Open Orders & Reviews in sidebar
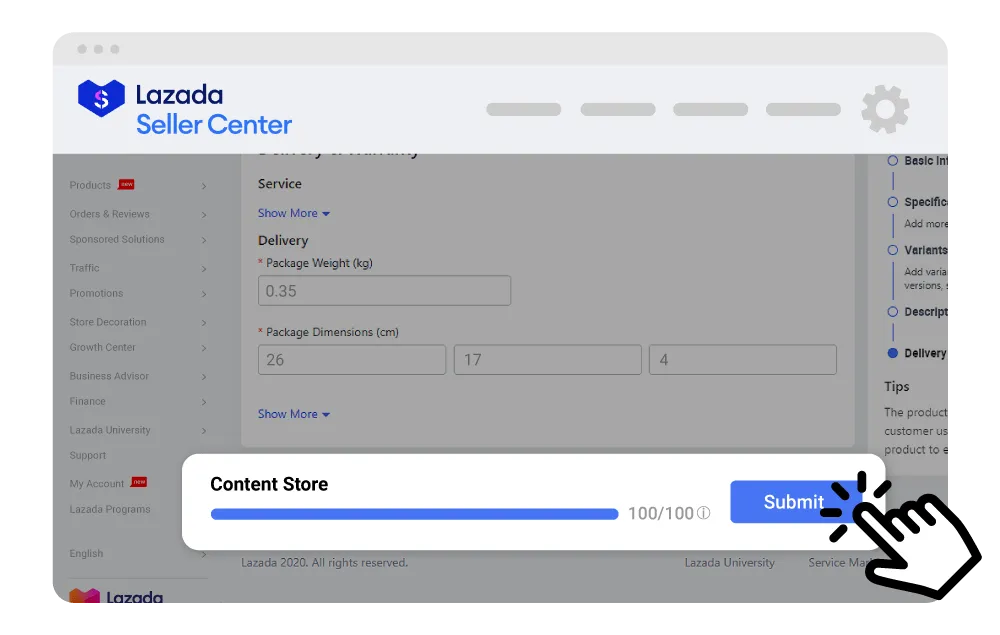 click(x=137, y=214)
